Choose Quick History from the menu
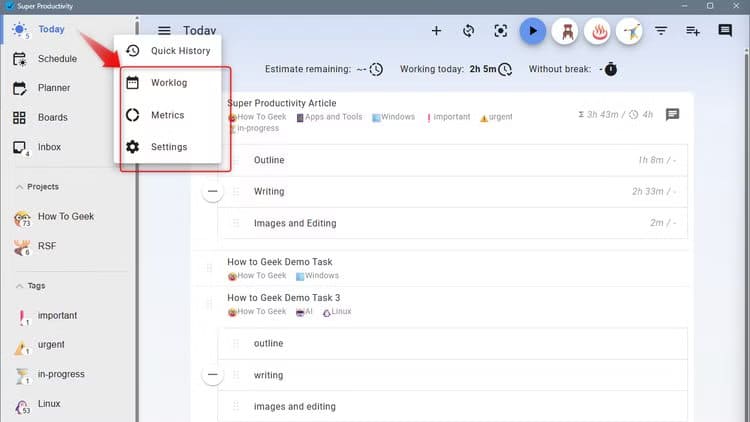Image resolution: width=750 pixels, height=422 pixels. 168,51
